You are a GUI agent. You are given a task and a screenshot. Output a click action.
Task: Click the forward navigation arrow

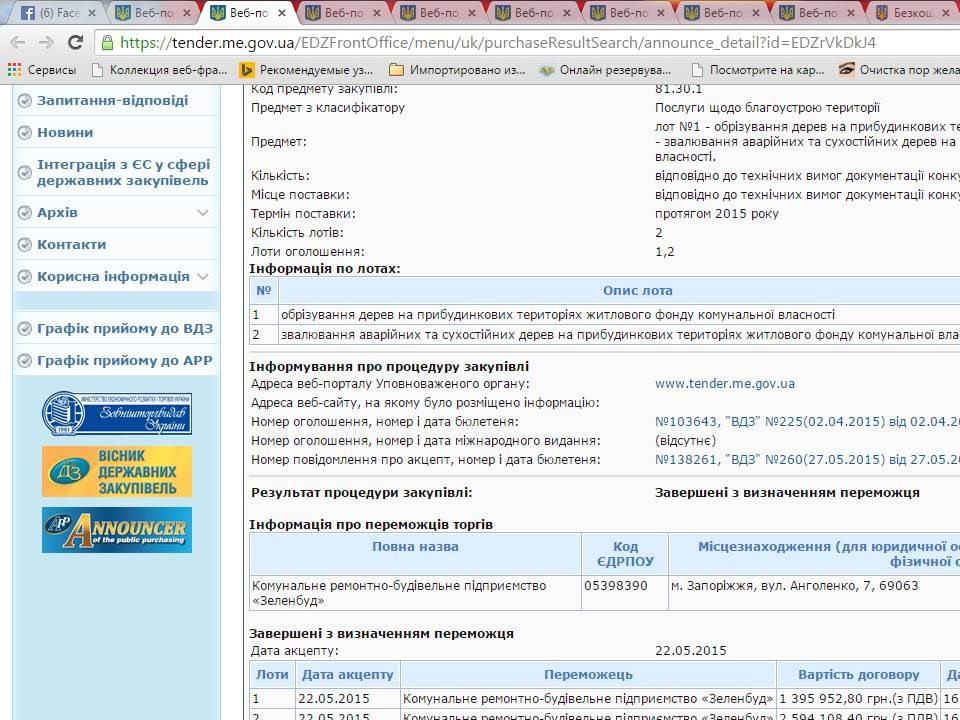coord(45,44)
